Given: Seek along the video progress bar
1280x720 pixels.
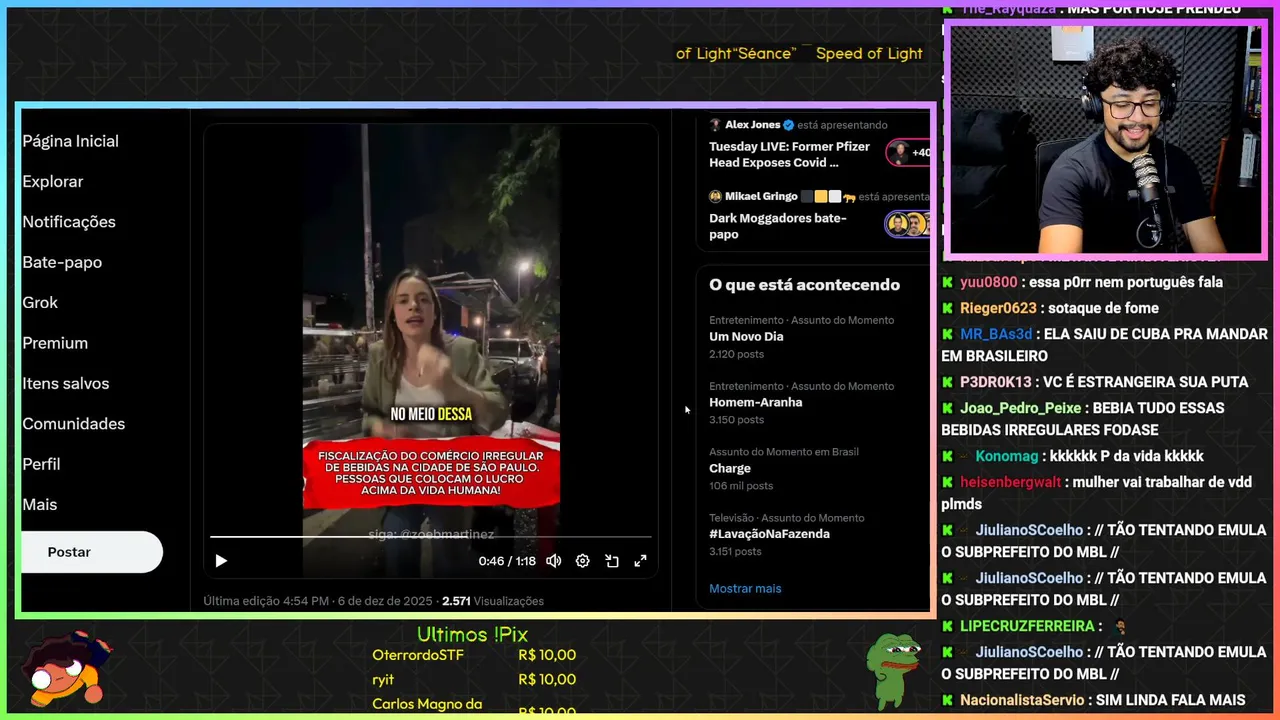Looking at the screenshot, I should 430,537.
